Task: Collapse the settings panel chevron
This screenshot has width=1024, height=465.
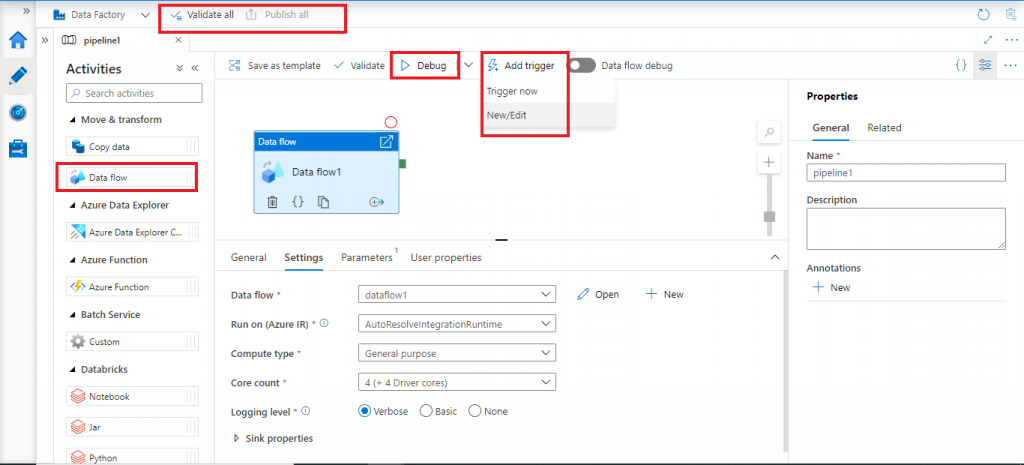Action: tap(775, 257)
